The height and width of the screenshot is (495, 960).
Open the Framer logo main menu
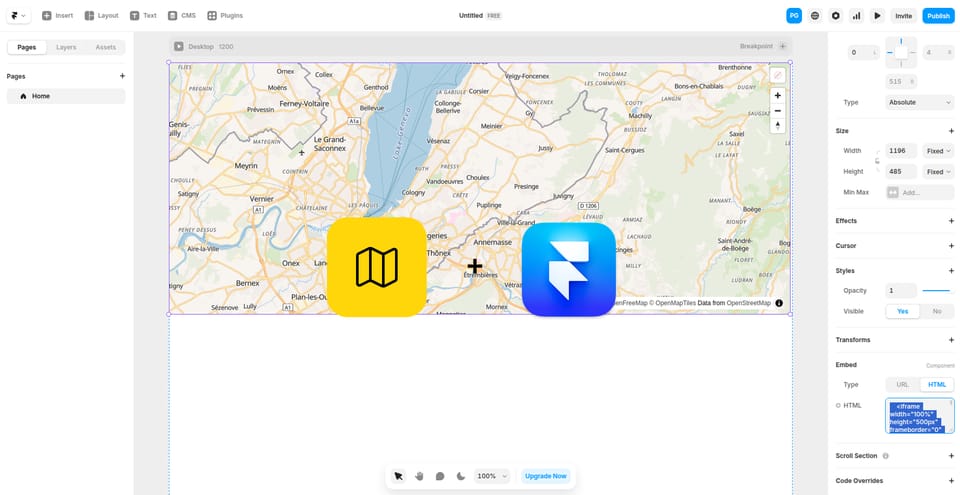[x=18, y=16]
